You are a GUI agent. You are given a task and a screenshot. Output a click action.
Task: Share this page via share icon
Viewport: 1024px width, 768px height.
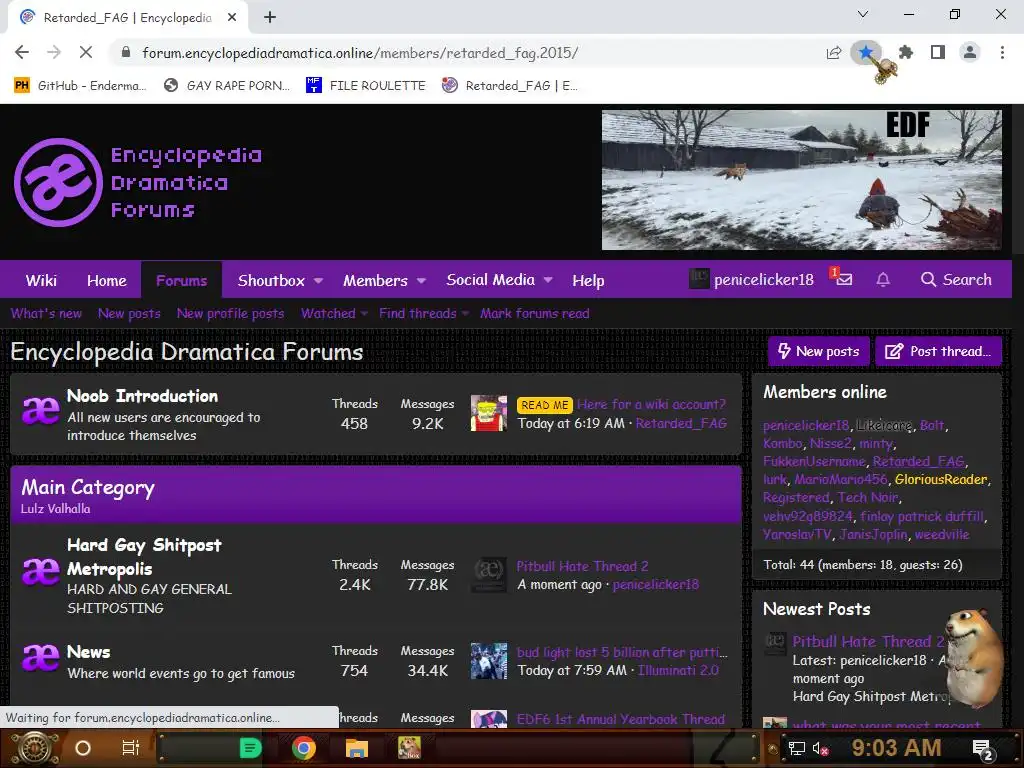pyautogui.click(x=834, y=53)
